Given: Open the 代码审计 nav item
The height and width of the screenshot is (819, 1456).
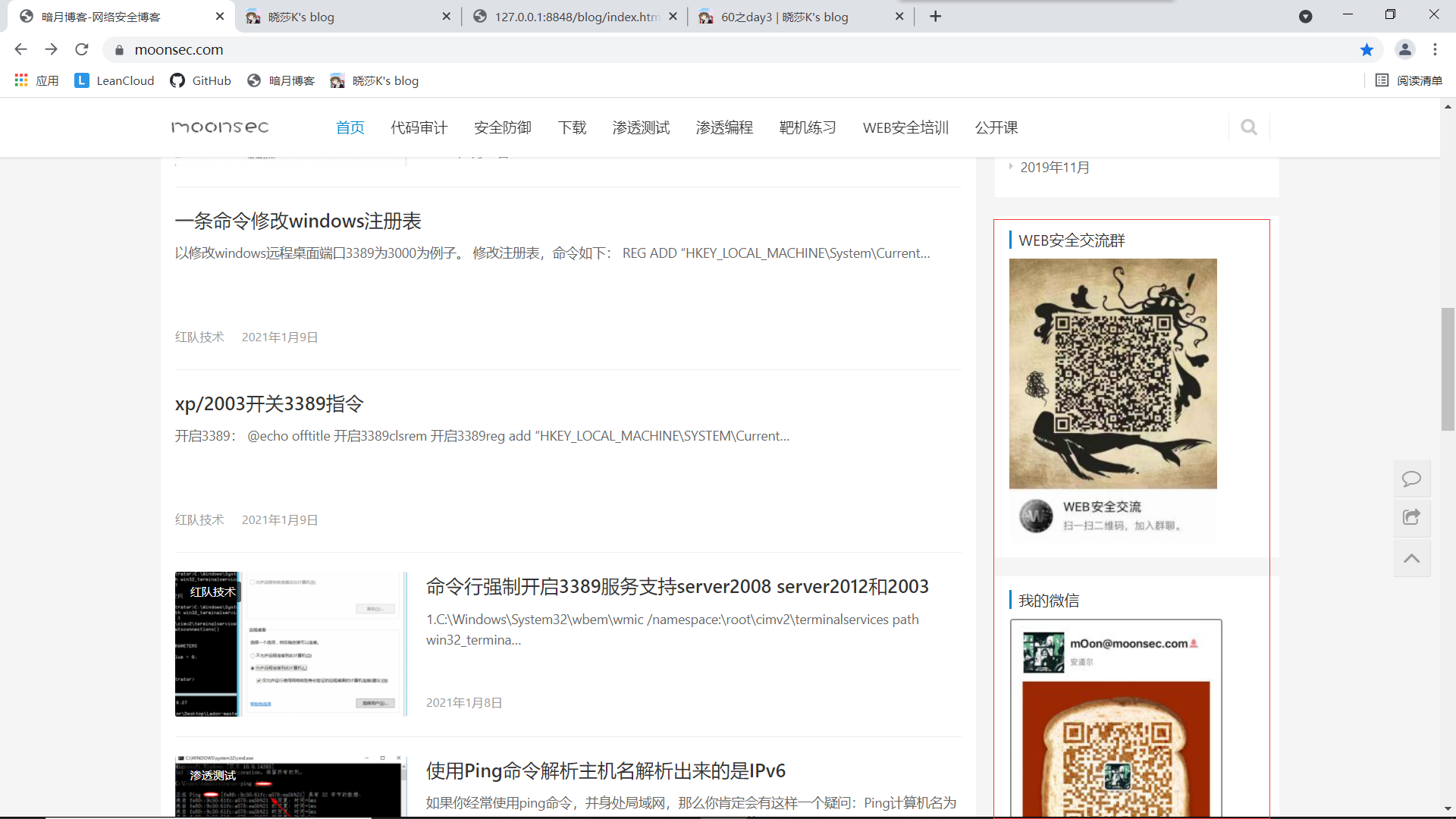Looking at the screenshot, I should pyautogui.click(x=419, y=127).
